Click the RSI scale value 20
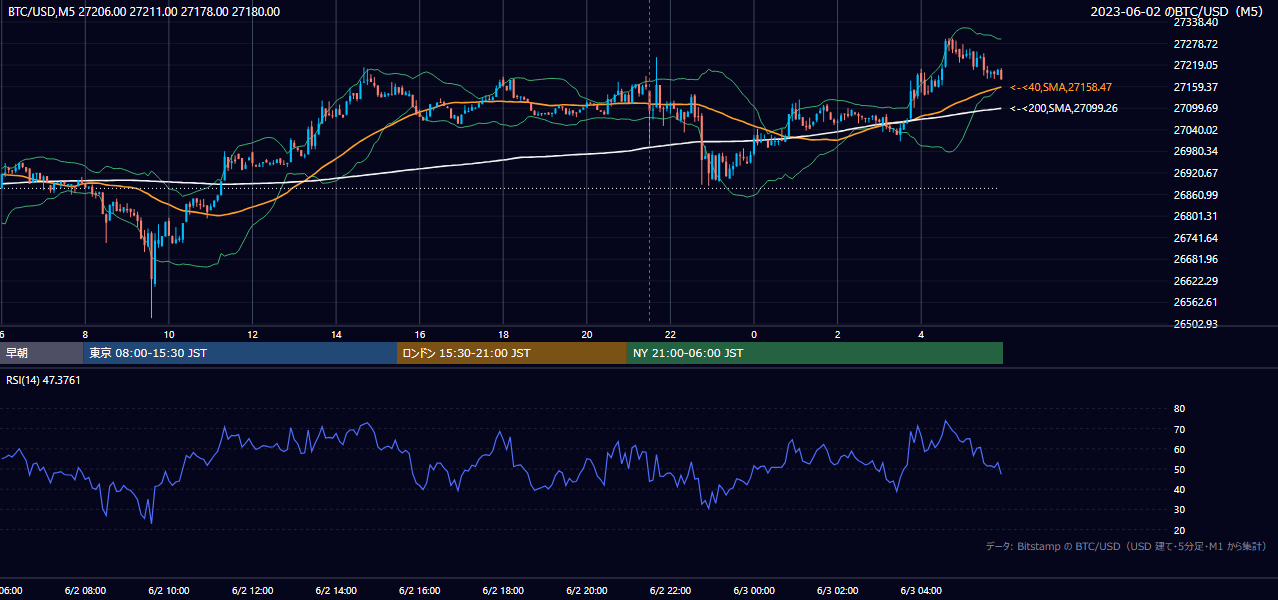Screen dimensions: 1278x600 pyautogui.click(x=1179, y=530)
